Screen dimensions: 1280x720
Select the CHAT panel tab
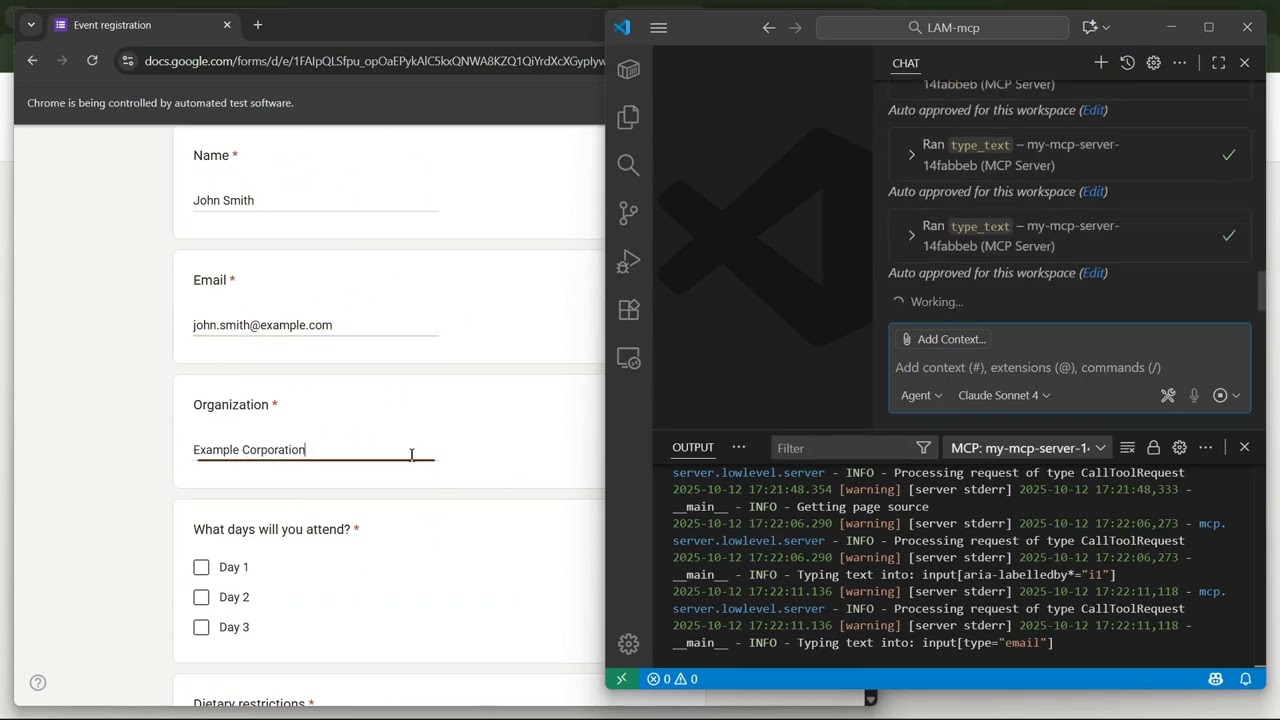(x=906, y=63)
